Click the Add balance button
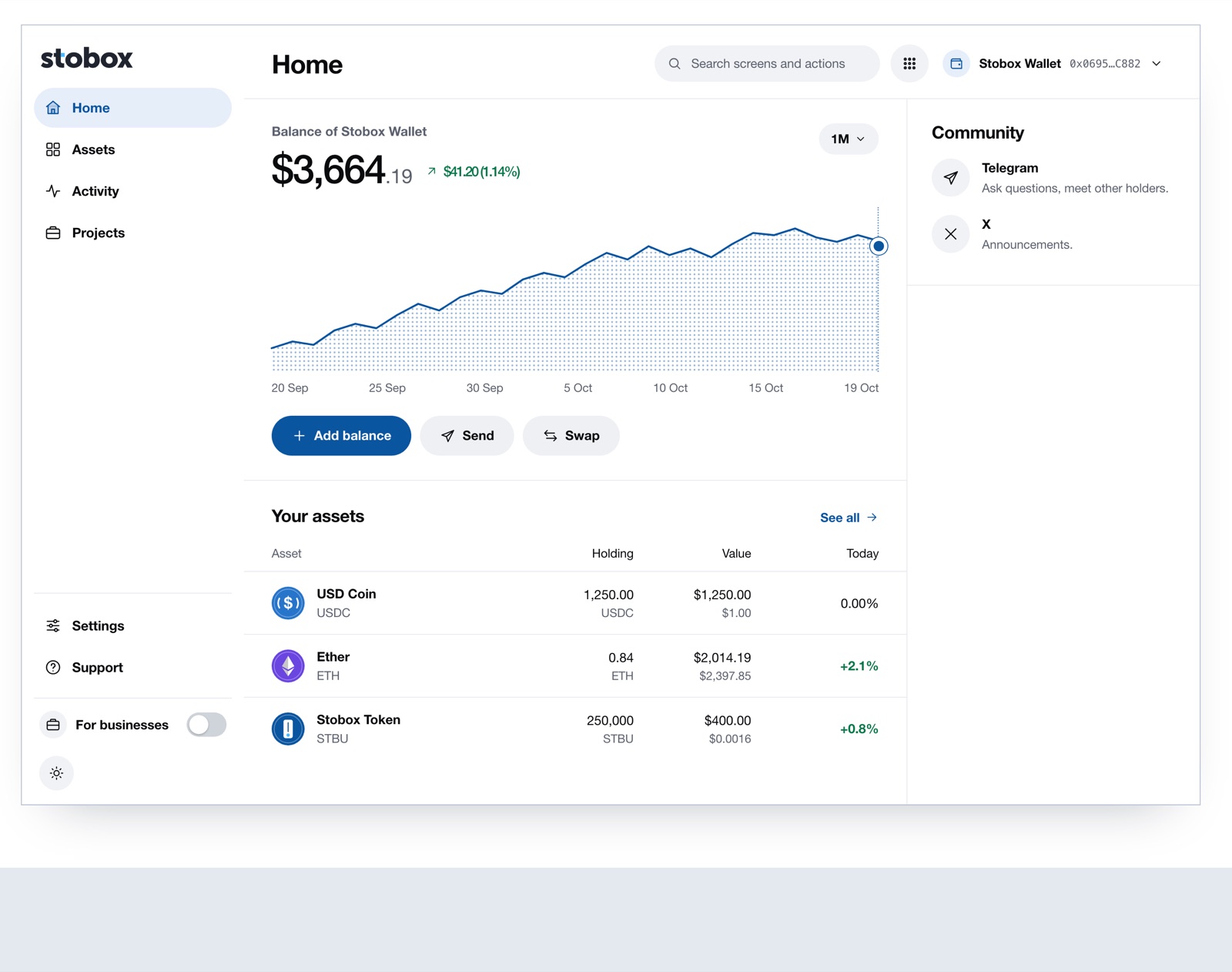 [341, 436]
